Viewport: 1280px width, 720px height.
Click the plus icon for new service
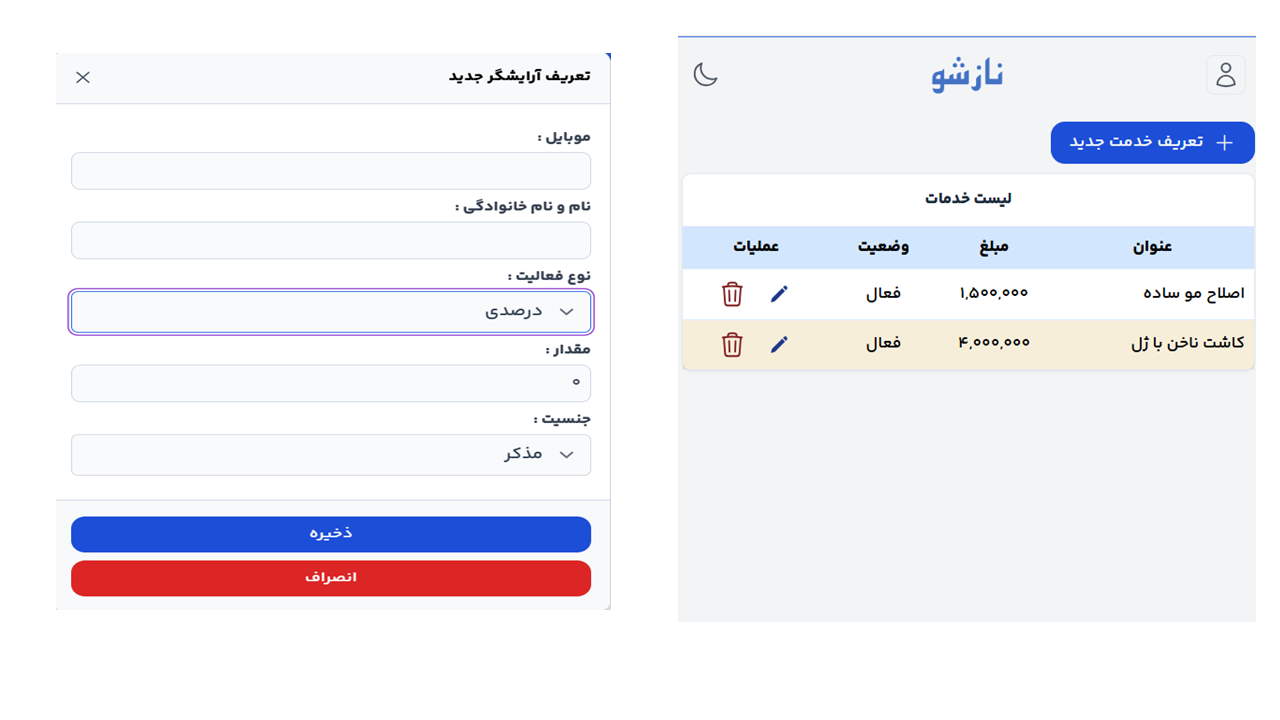pyautogui.click(x=1224, y=143)
